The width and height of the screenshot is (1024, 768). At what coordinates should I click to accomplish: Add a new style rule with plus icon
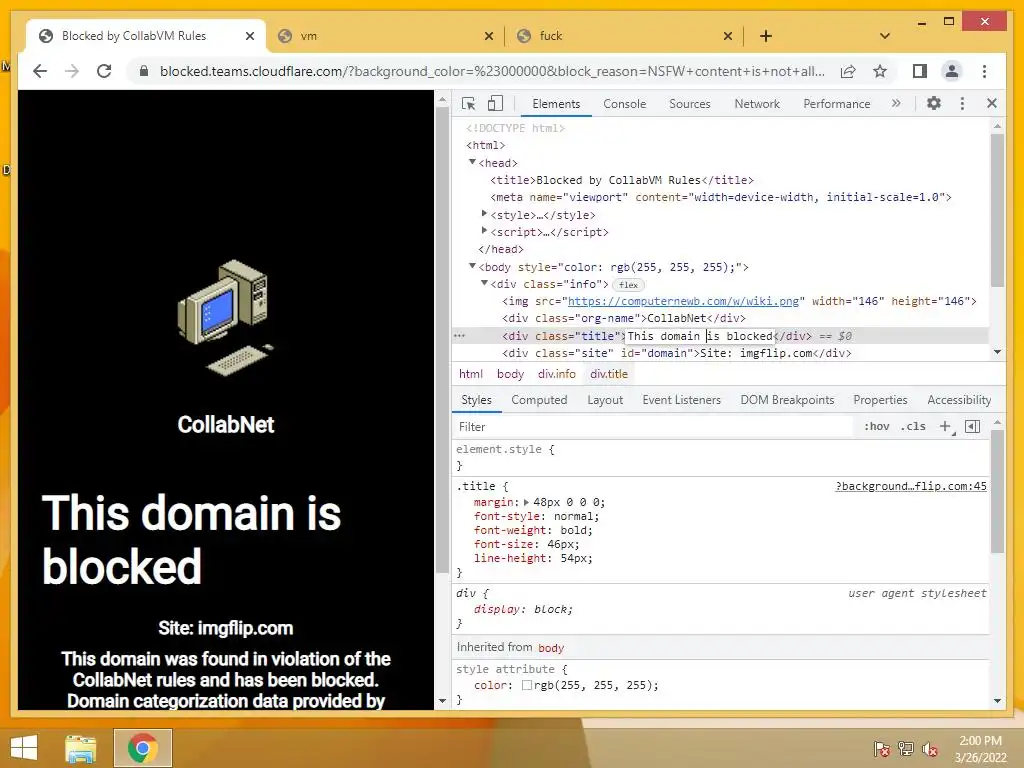(946, 426)
